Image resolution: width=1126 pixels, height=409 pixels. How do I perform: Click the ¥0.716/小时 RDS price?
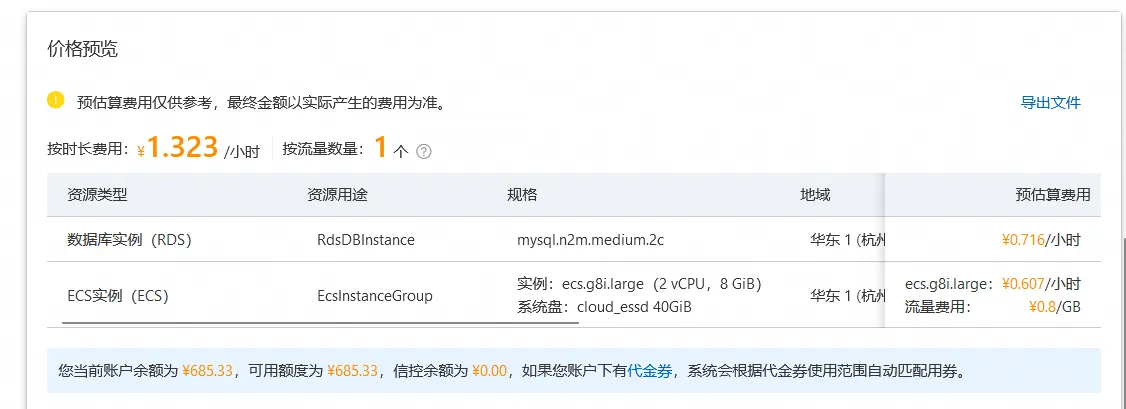1040,240
